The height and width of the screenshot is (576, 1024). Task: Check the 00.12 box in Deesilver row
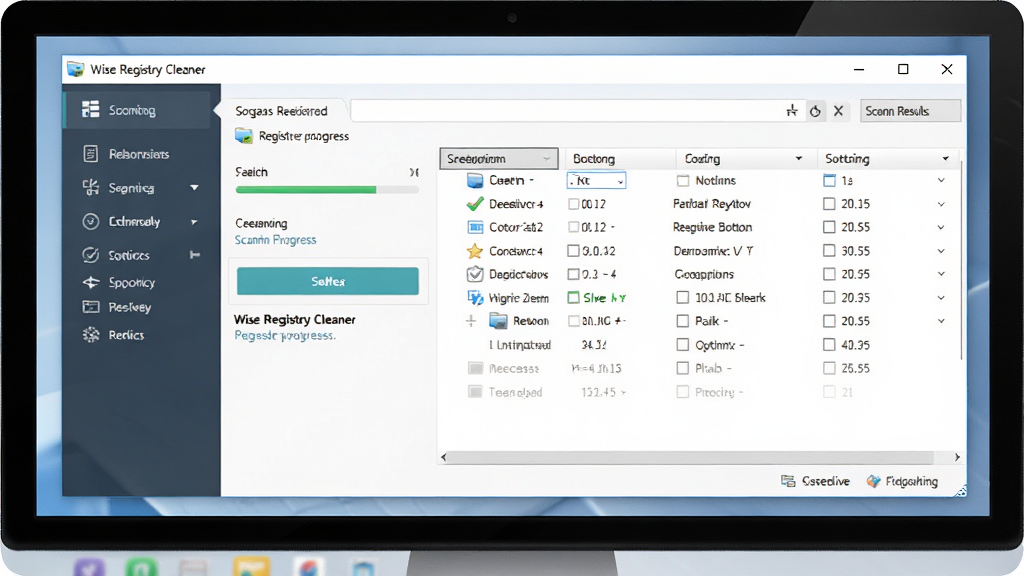pos(573,204)
